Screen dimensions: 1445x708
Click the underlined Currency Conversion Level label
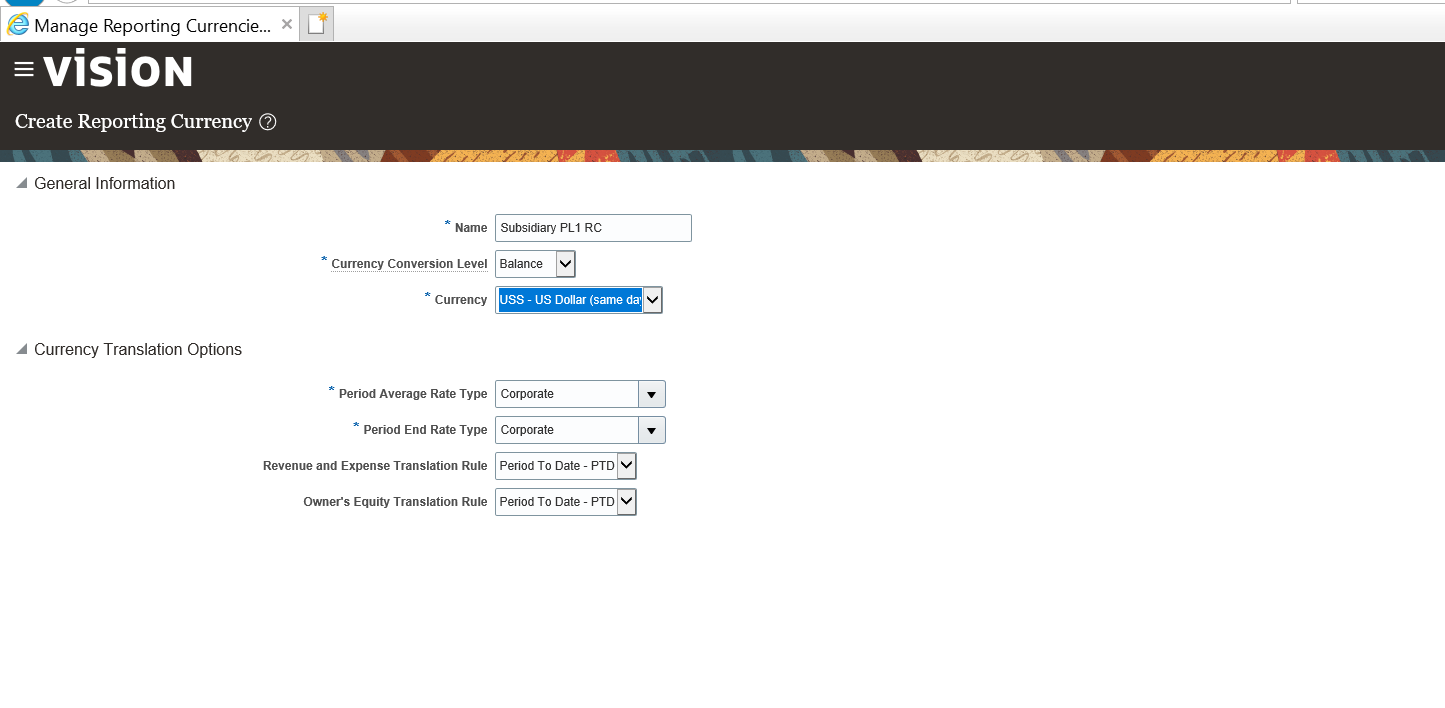click(x=409, y=264)
